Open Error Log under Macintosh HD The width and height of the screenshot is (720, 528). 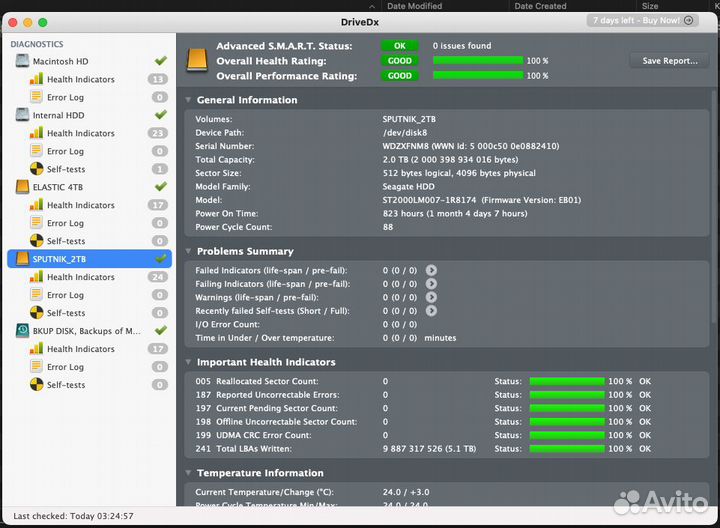tap(90, 97)
